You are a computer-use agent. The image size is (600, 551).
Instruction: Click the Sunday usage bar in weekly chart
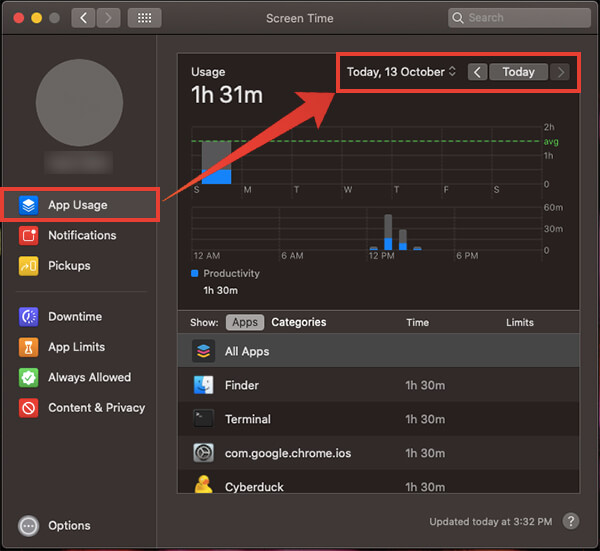216,163
